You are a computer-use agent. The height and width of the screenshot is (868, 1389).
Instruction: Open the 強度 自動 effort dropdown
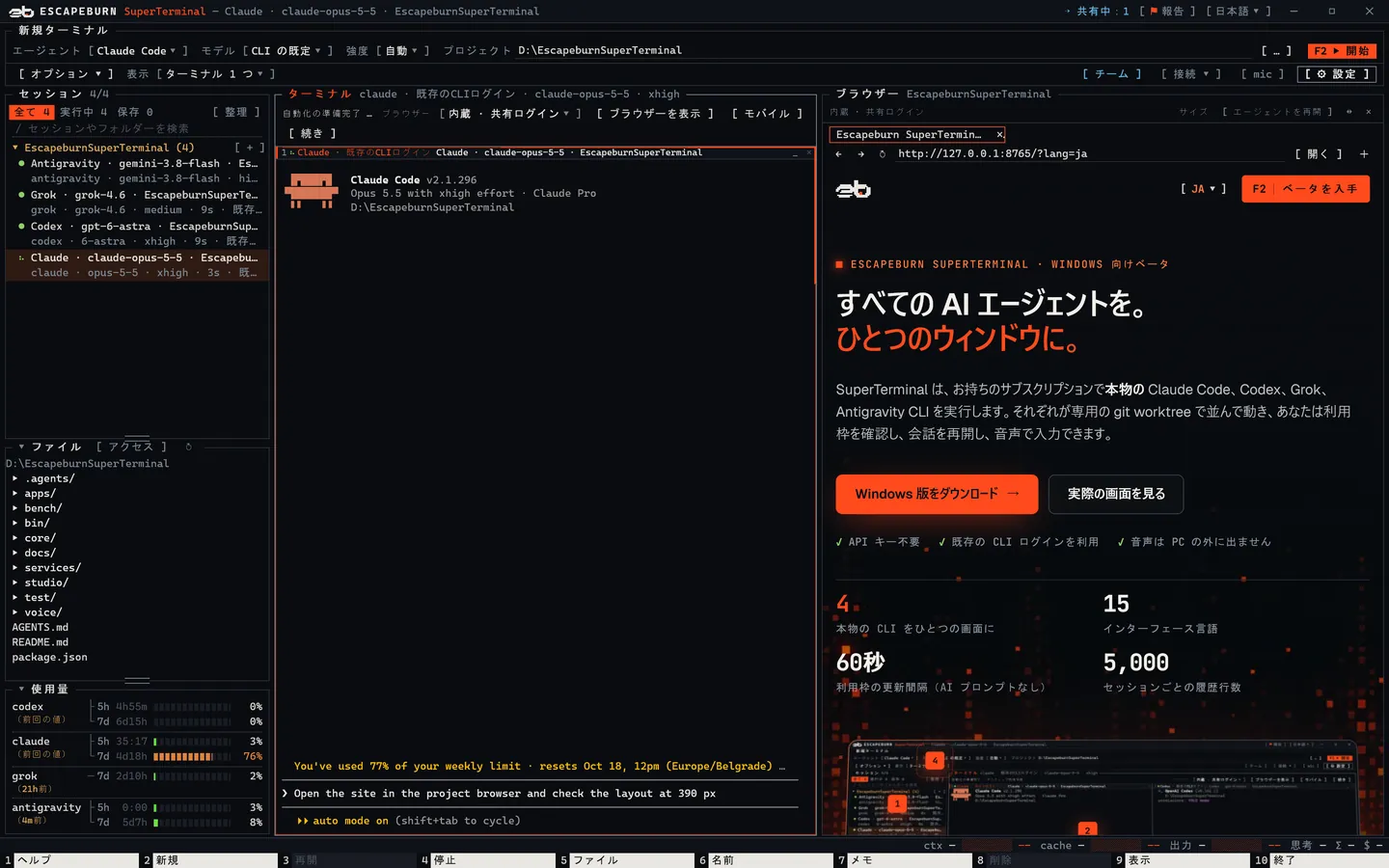tap(402, 51)
